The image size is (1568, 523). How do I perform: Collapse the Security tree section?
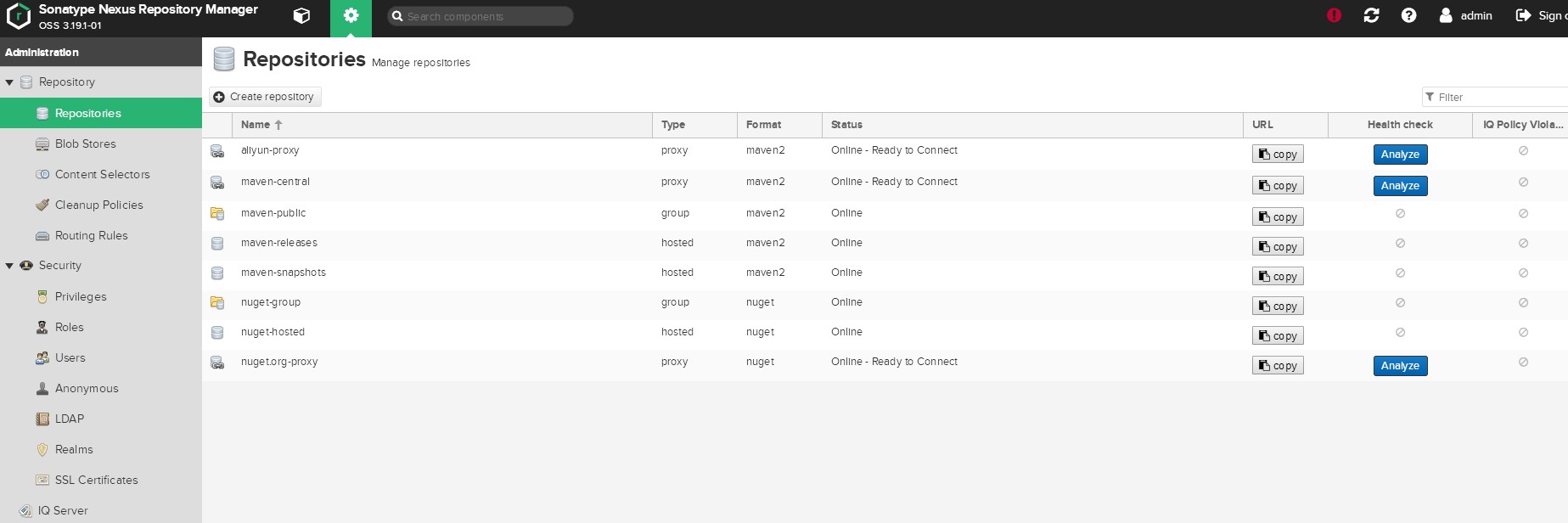pos(9,266)
